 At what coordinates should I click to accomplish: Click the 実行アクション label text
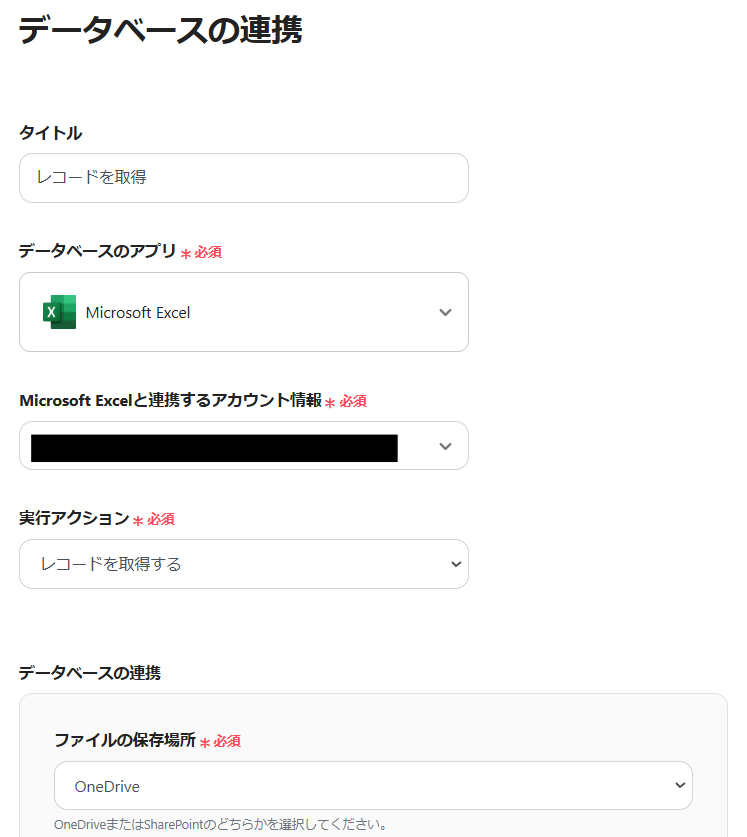coord(74,519)
